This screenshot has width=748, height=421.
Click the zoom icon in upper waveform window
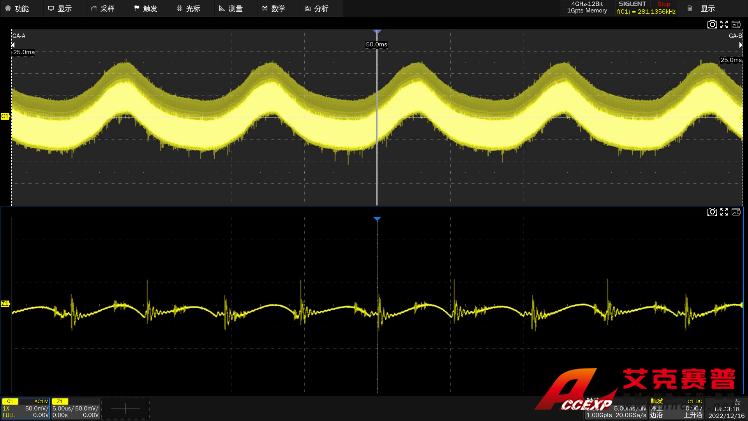point(724,24)
